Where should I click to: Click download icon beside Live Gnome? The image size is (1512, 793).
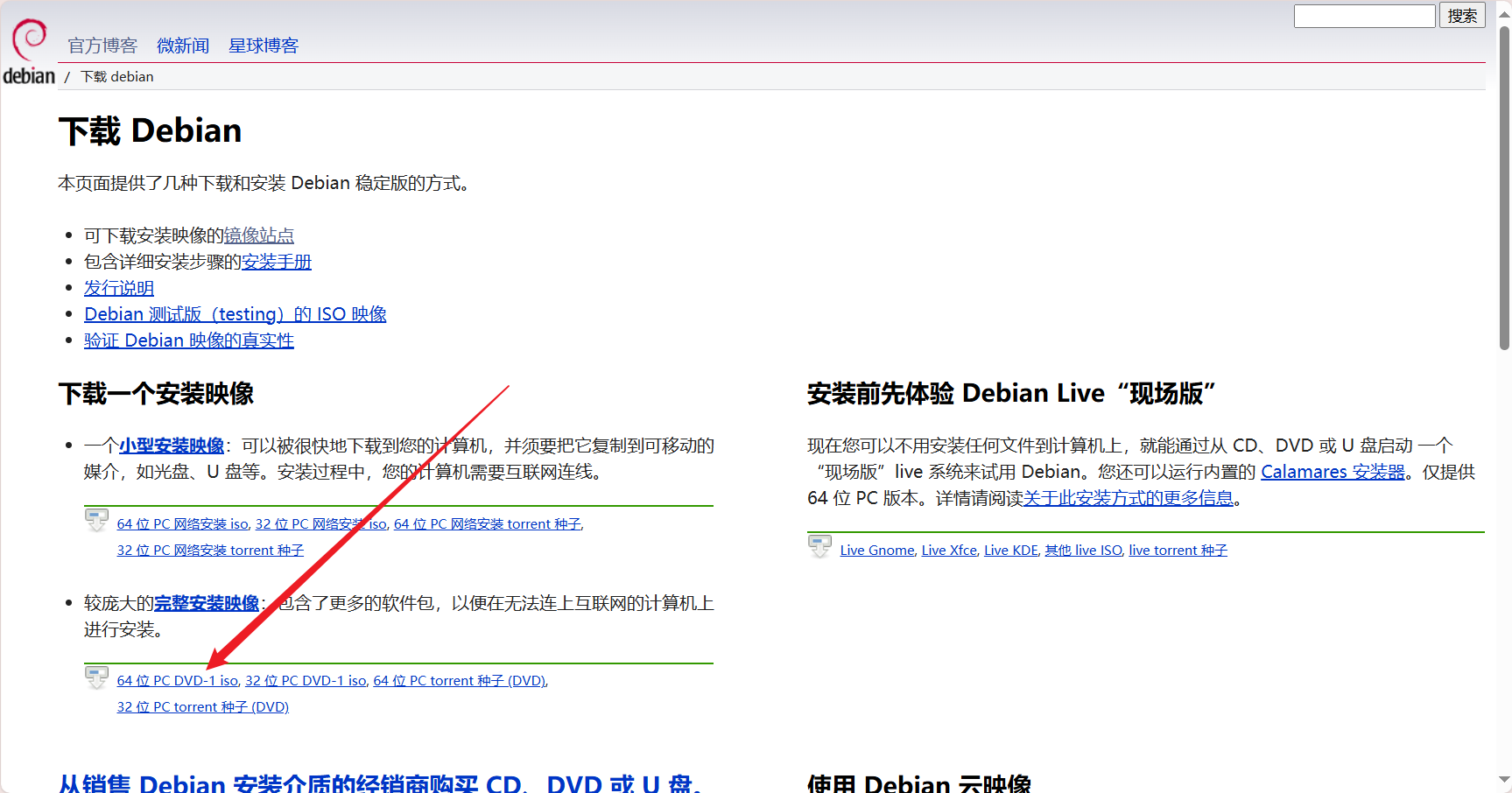click(819, 546)
